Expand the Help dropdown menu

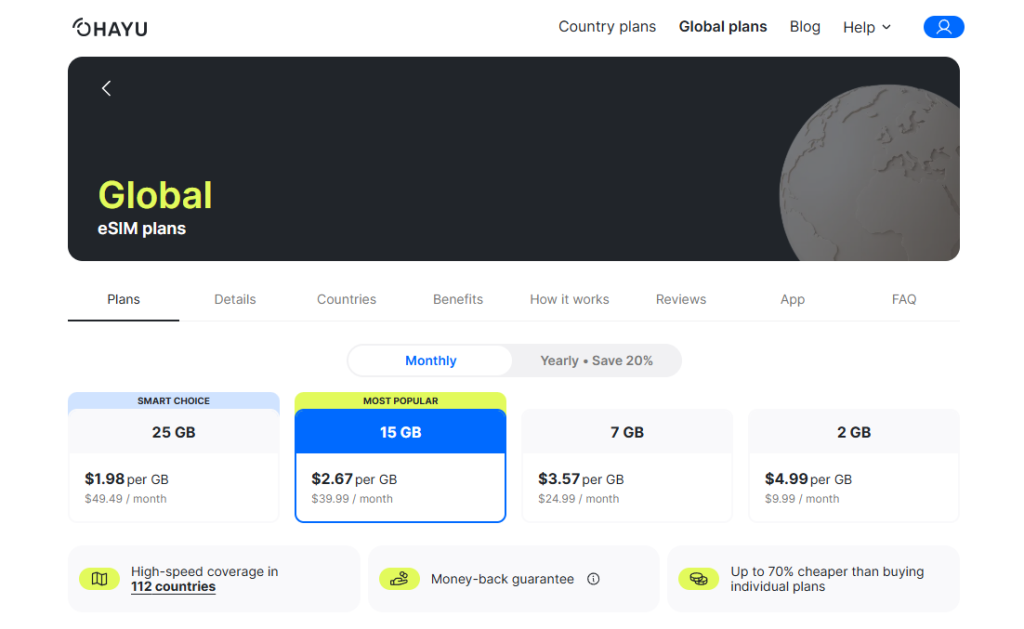(x=866, y=27)
